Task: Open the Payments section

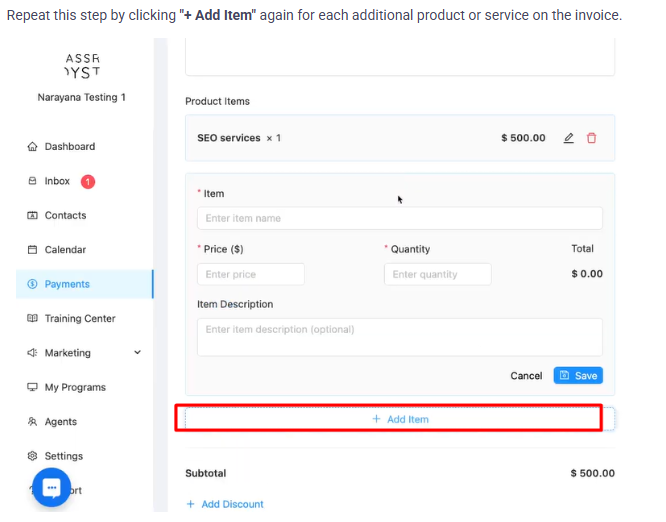Action: (x=67, y=284)
